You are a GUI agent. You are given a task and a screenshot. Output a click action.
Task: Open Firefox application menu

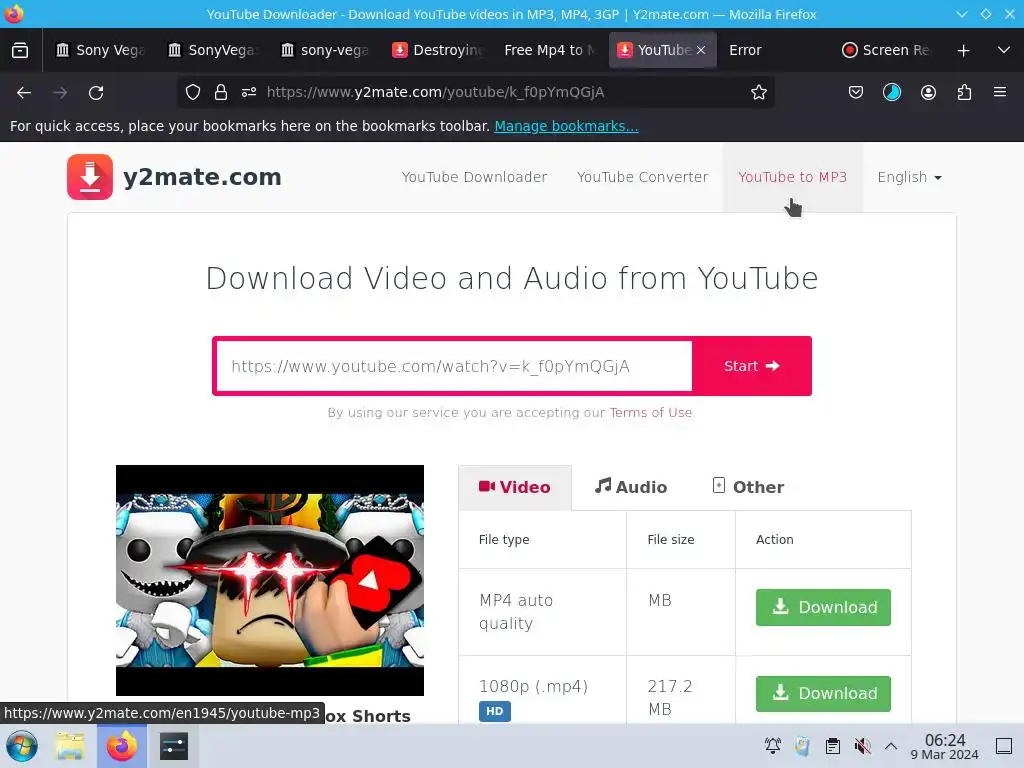(x=1000, y=92)
